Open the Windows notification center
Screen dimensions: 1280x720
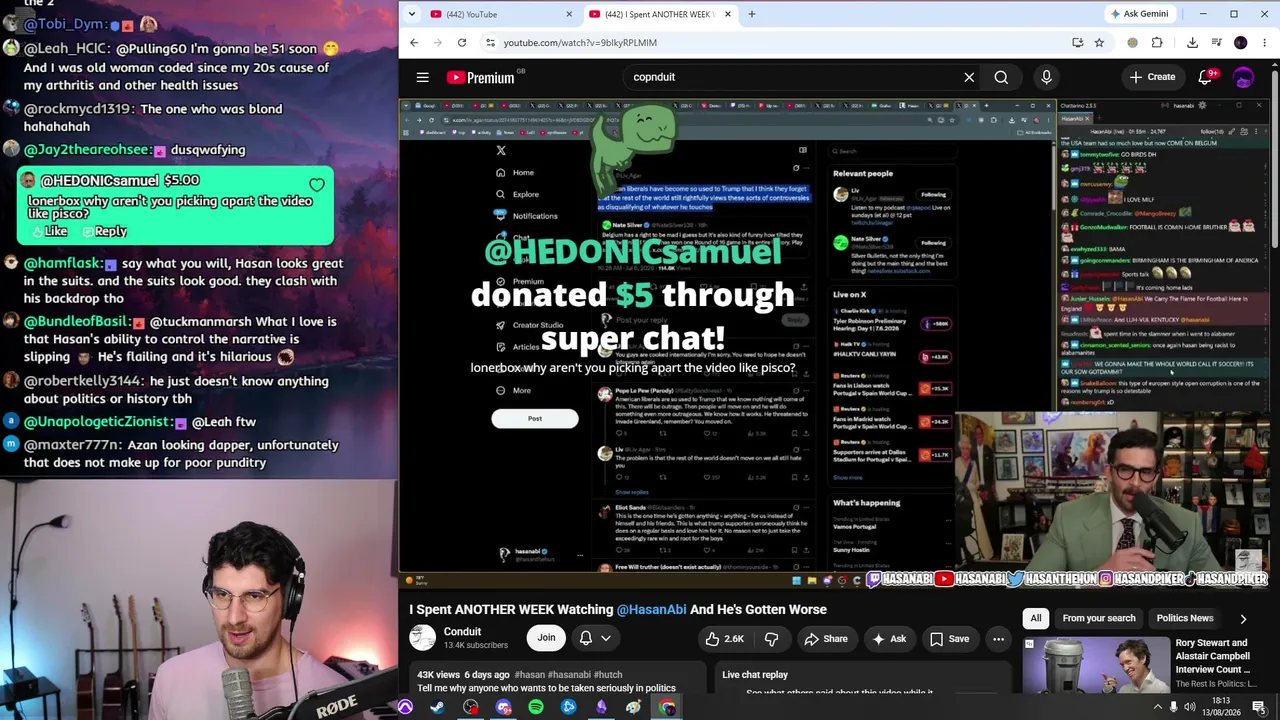[x=1259, y=707]
